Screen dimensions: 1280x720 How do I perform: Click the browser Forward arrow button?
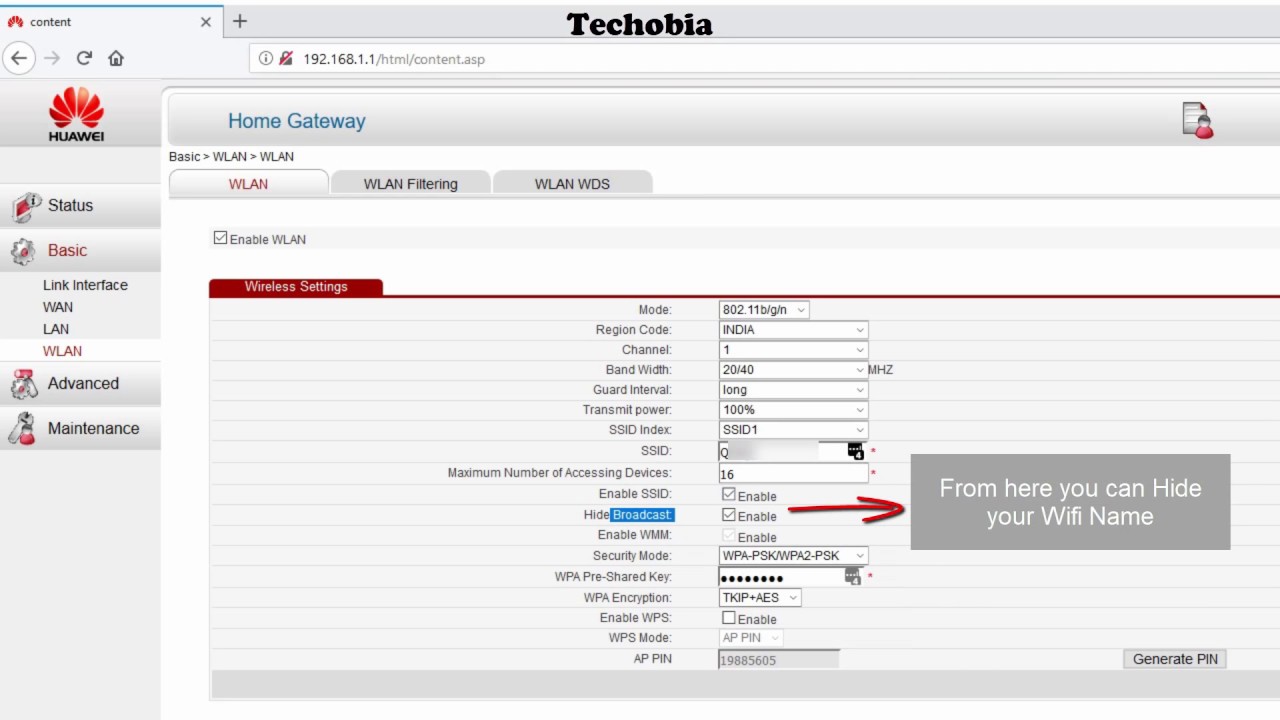point(52,58)
